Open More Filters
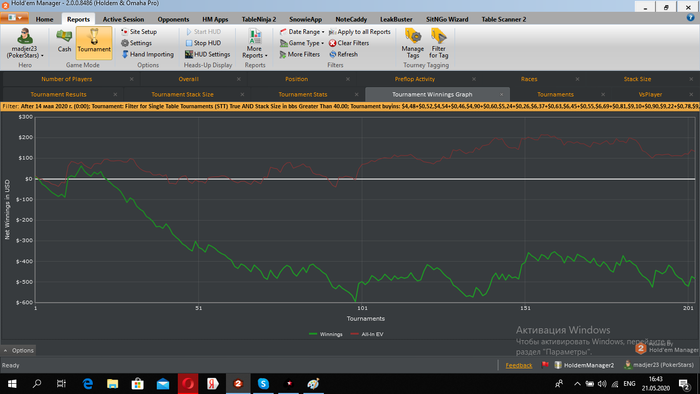 (x=300, y=54)
